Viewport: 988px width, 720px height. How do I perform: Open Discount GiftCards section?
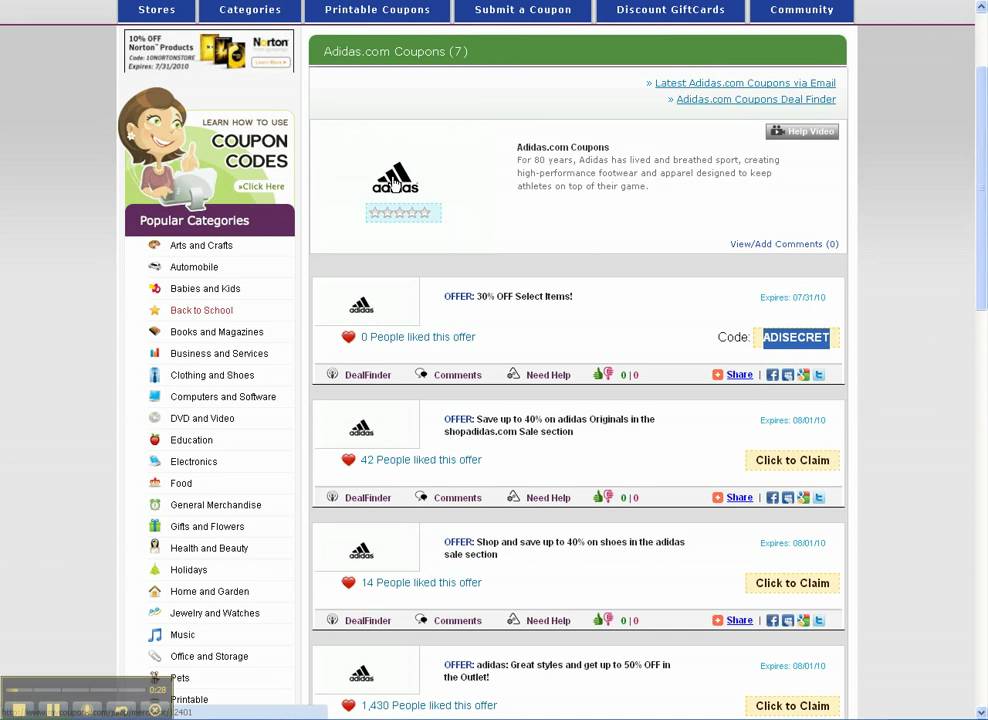click(670, 10)
